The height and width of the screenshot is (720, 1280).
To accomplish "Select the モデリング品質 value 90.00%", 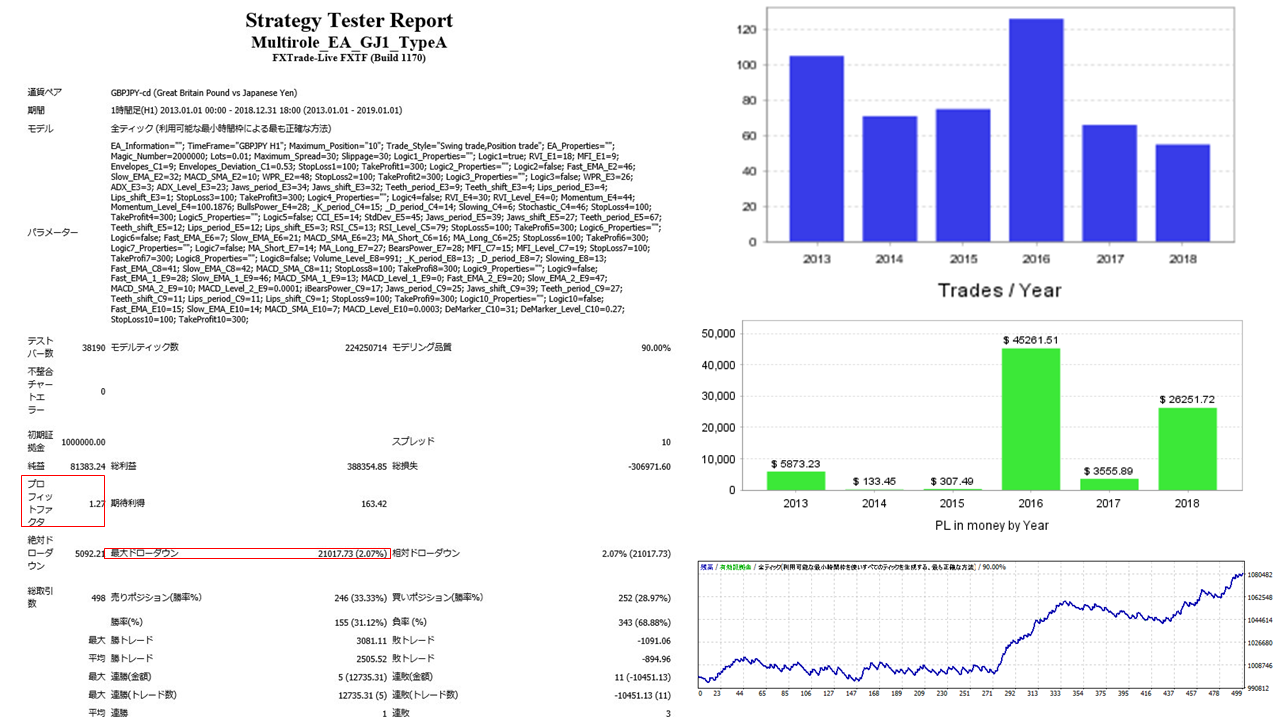I will point(656,347).
